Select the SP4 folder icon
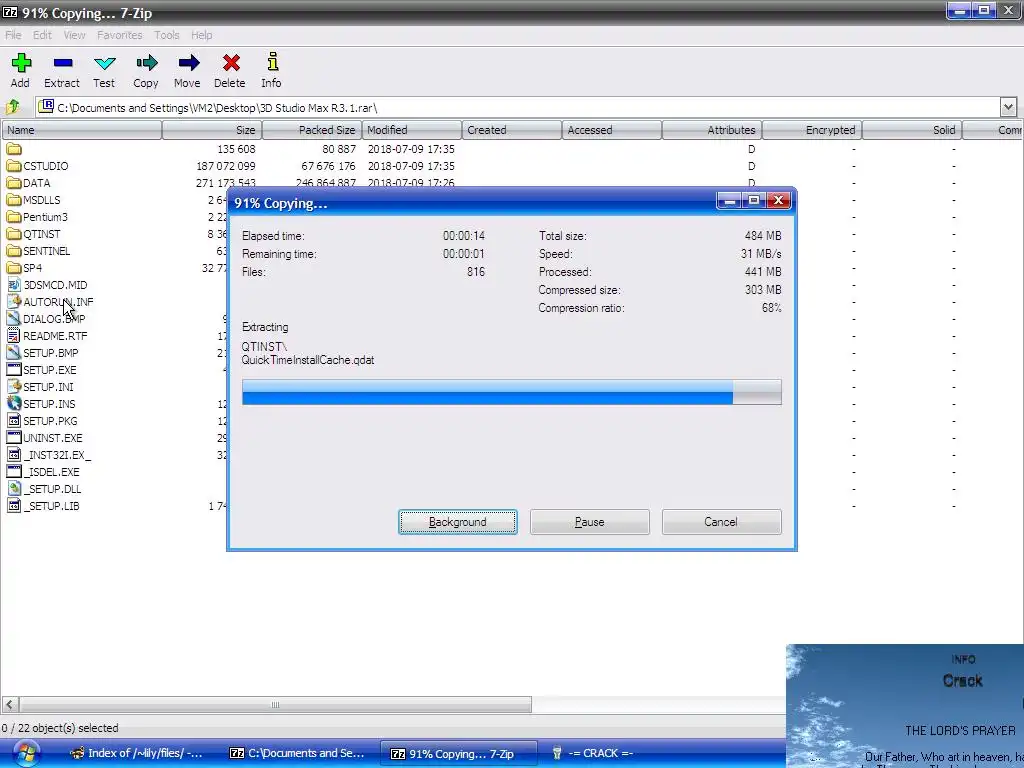Viewport: 1024px width, 768px height. click(14, 268)
